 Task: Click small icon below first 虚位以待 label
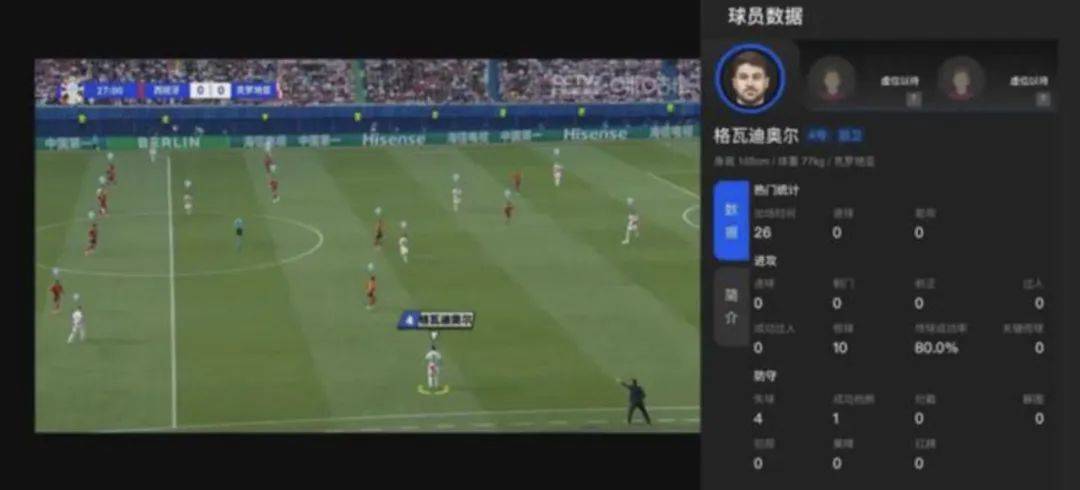tap(913, 100)
